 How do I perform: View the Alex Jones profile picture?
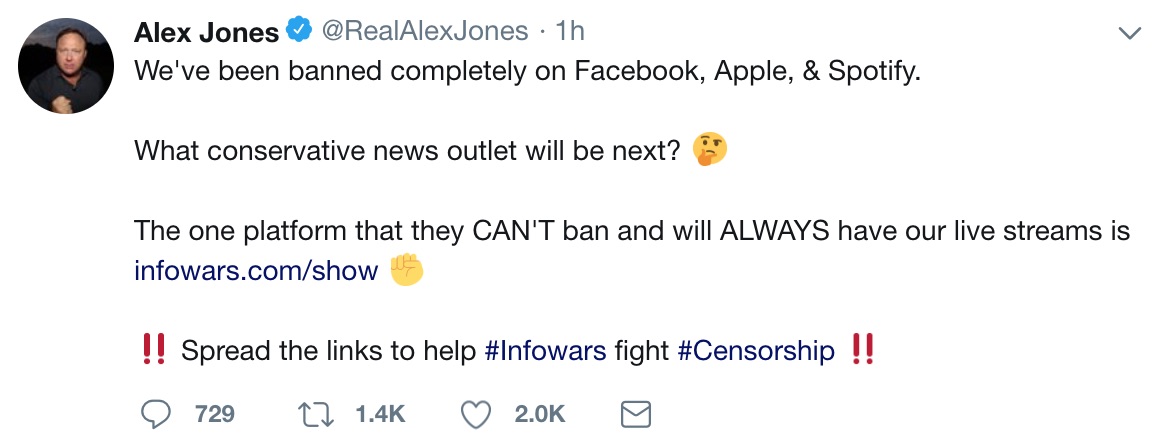(x=66, y=66)
